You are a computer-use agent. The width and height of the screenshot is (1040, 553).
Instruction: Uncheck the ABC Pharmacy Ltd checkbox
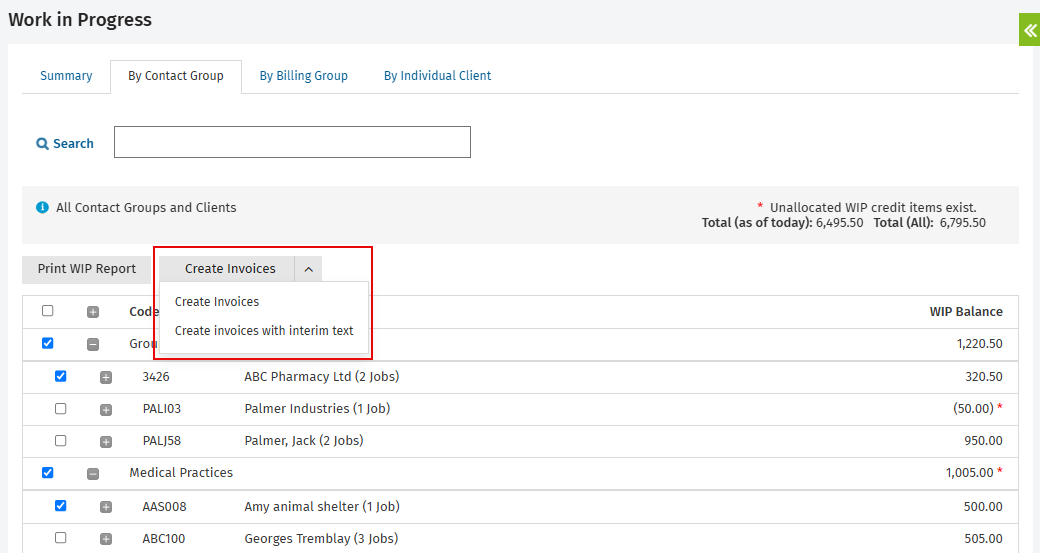60,376
